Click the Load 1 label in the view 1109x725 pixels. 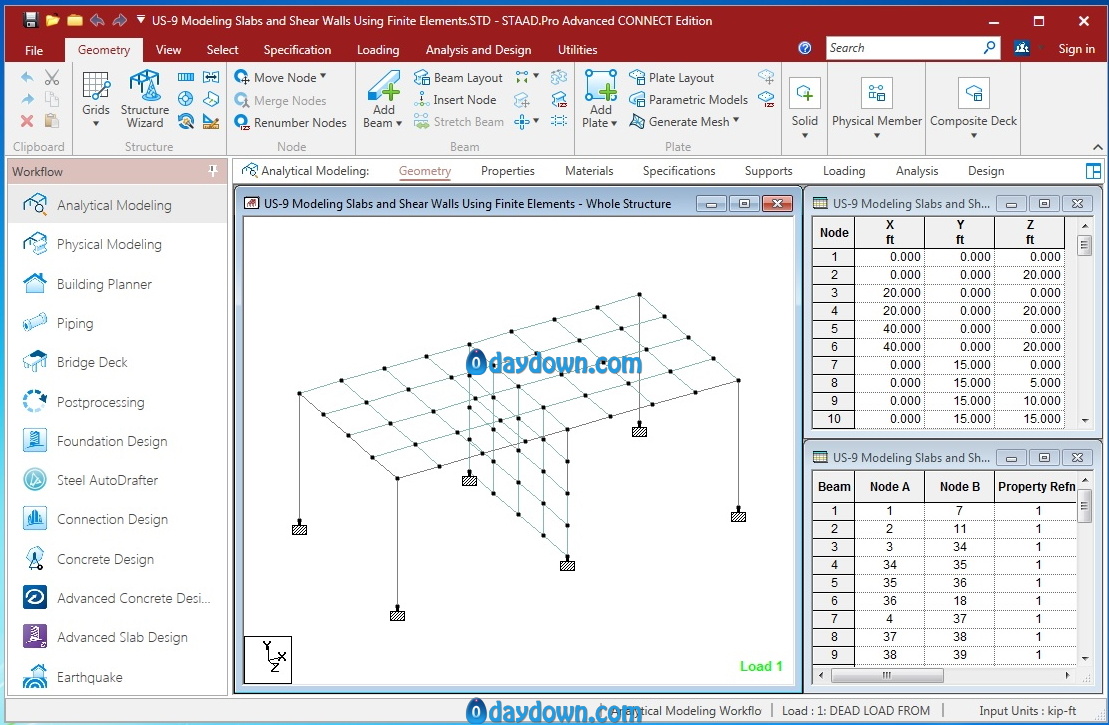761,666
